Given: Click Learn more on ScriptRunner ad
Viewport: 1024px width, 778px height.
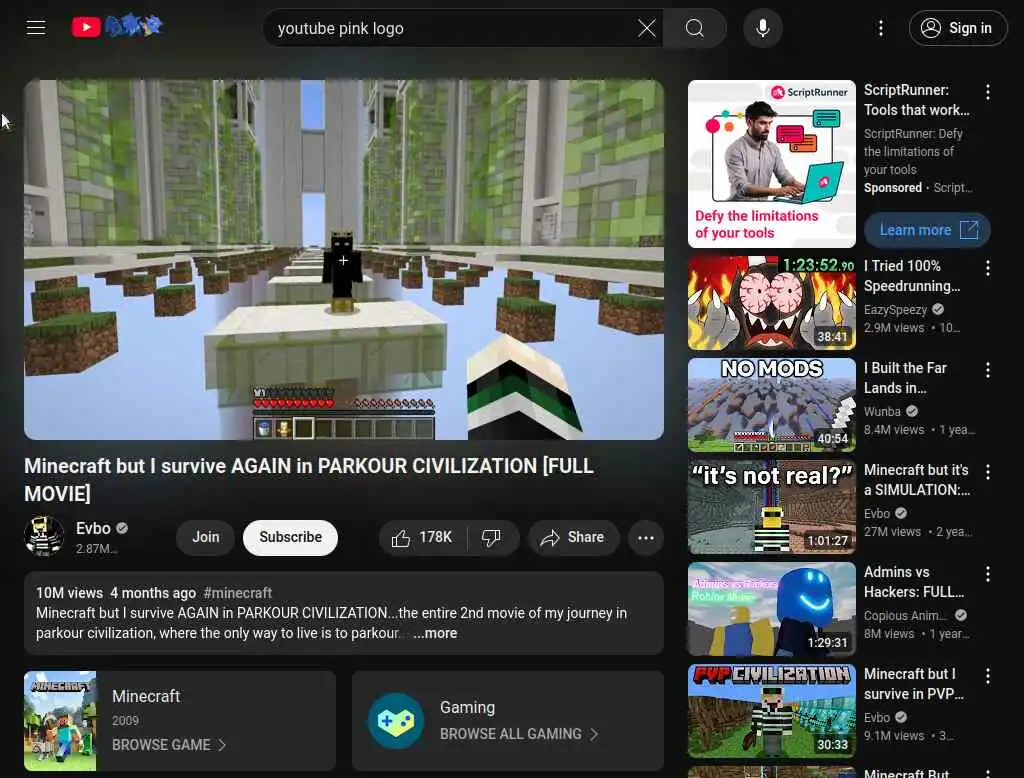Looking at the screenshot, I should (927, 230).
